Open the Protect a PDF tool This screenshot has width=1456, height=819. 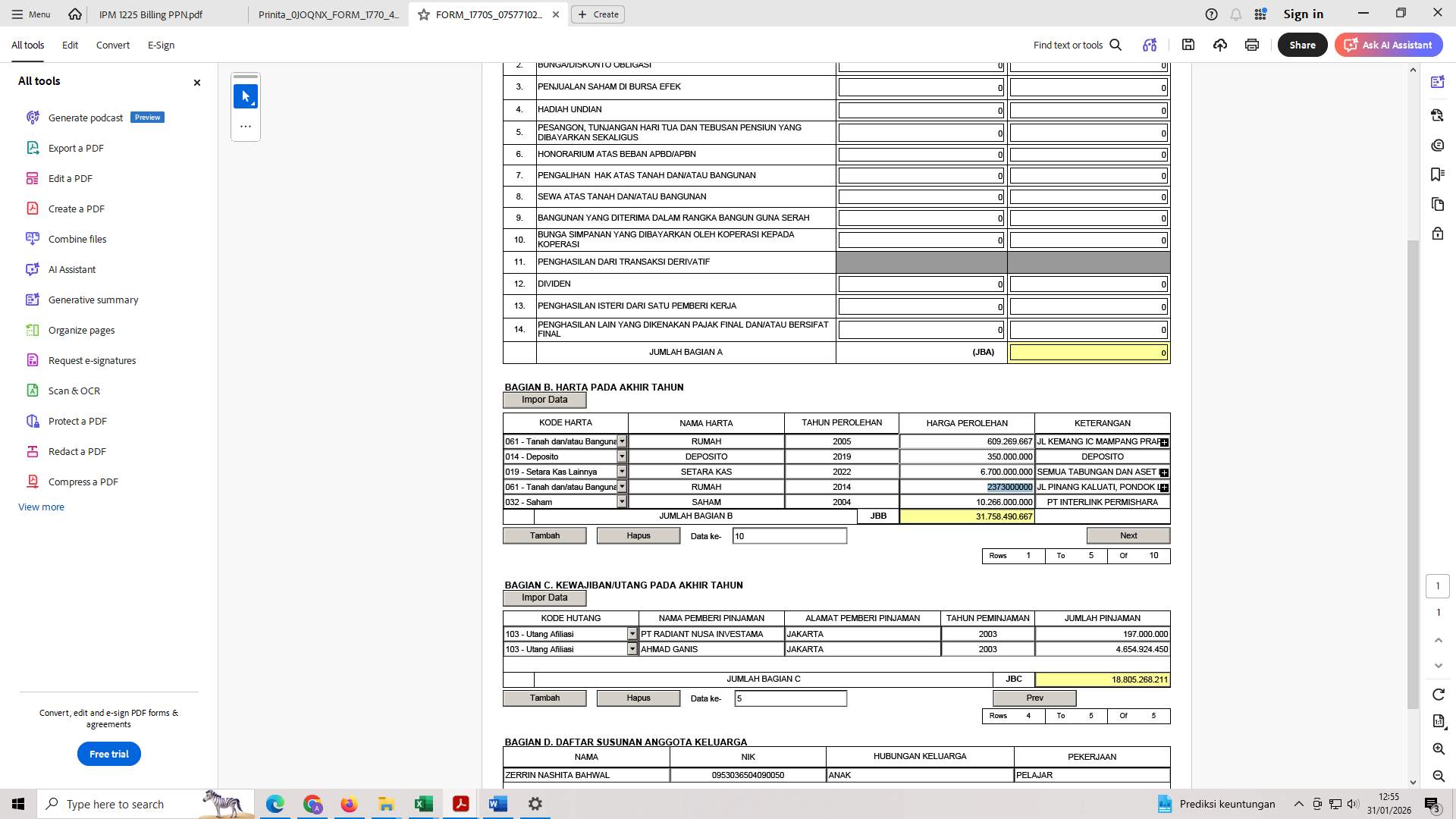pos(77,421)
